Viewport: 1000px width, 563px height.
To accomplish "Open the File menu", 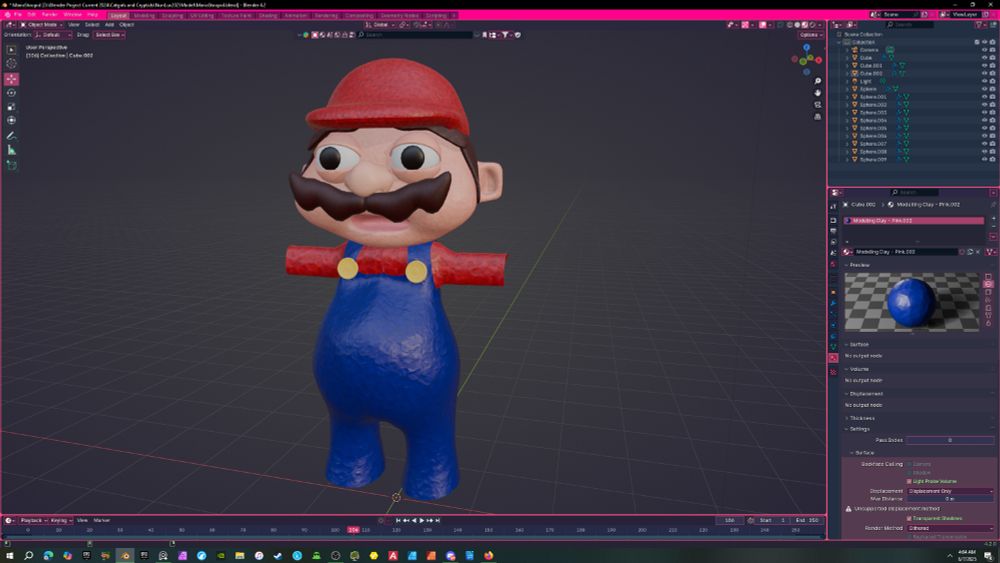I will [18, 15].
